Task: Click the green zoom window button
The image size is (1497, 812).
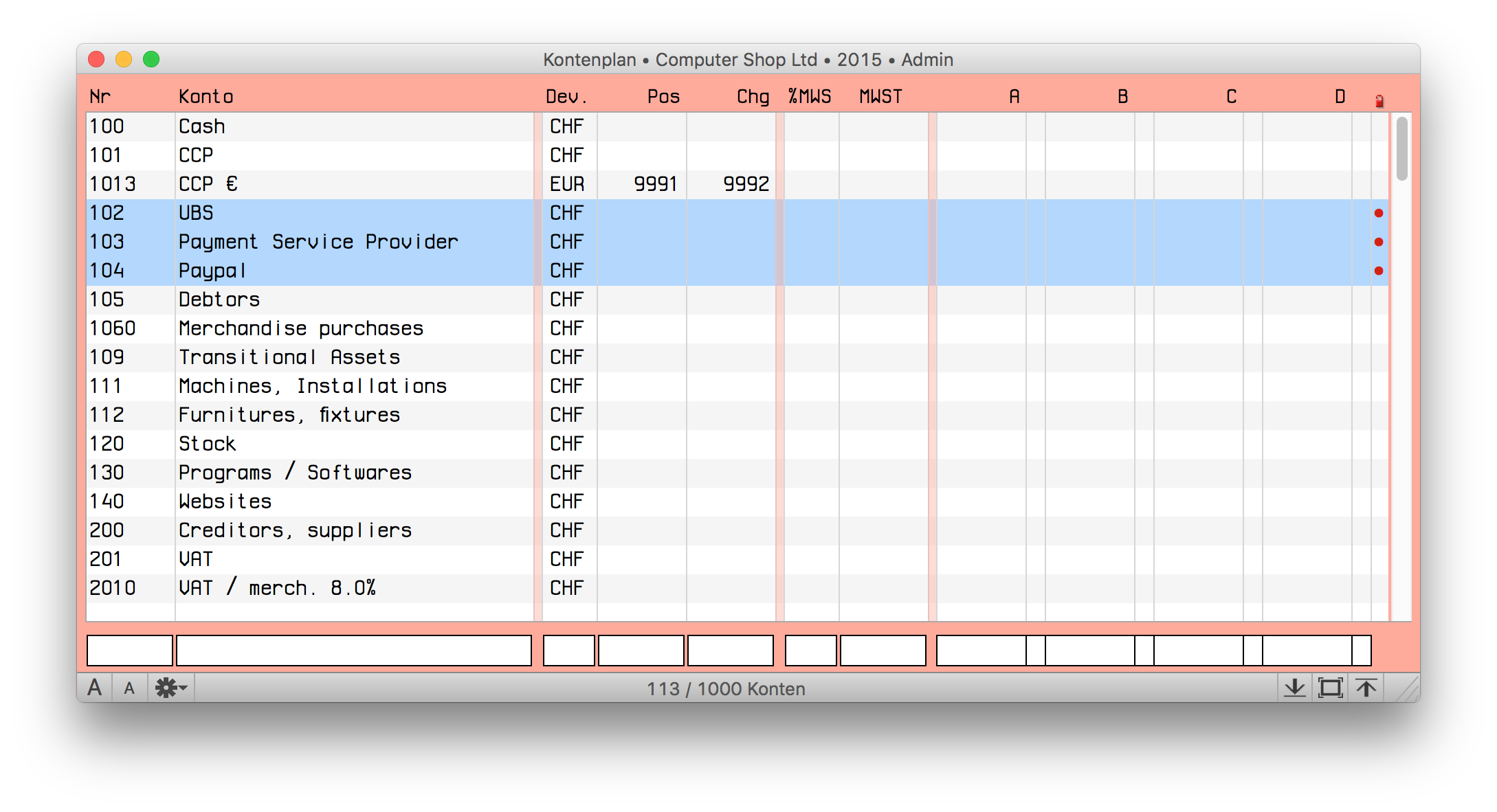Action: coord(151,60)
